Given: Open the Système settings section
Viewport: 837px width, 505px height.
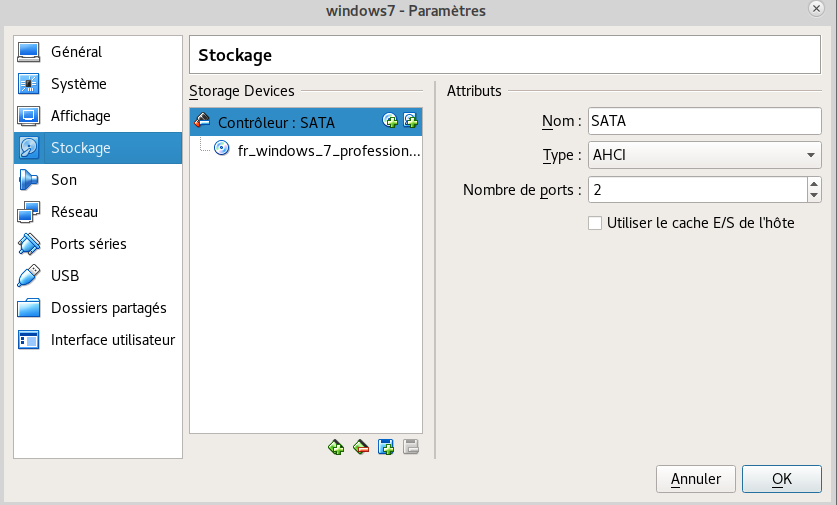Looking at the screenshot, I should coord(78,84).
